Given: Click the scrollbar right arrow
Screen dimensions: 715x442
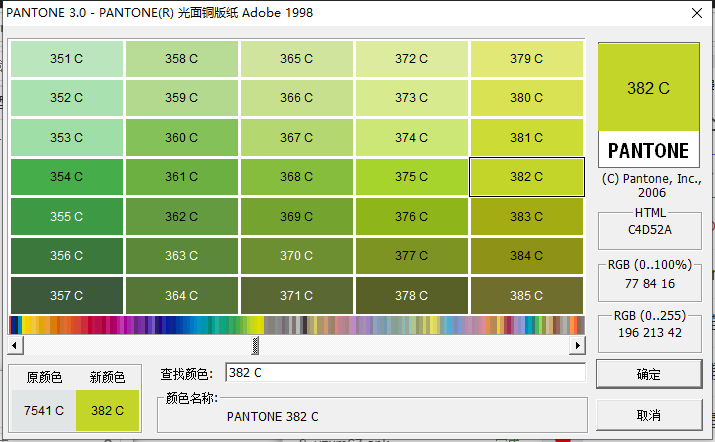Looking at the screenshot, I should pos(577,345).
